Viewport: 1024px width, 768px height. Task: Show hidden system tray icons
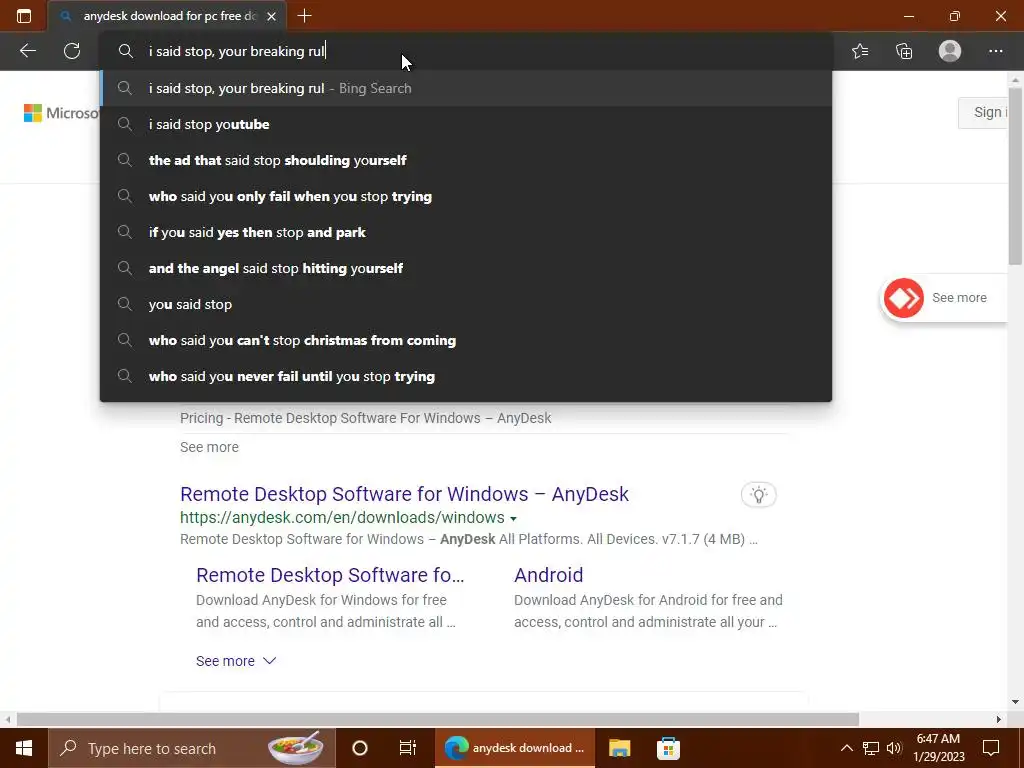(846, 748)
